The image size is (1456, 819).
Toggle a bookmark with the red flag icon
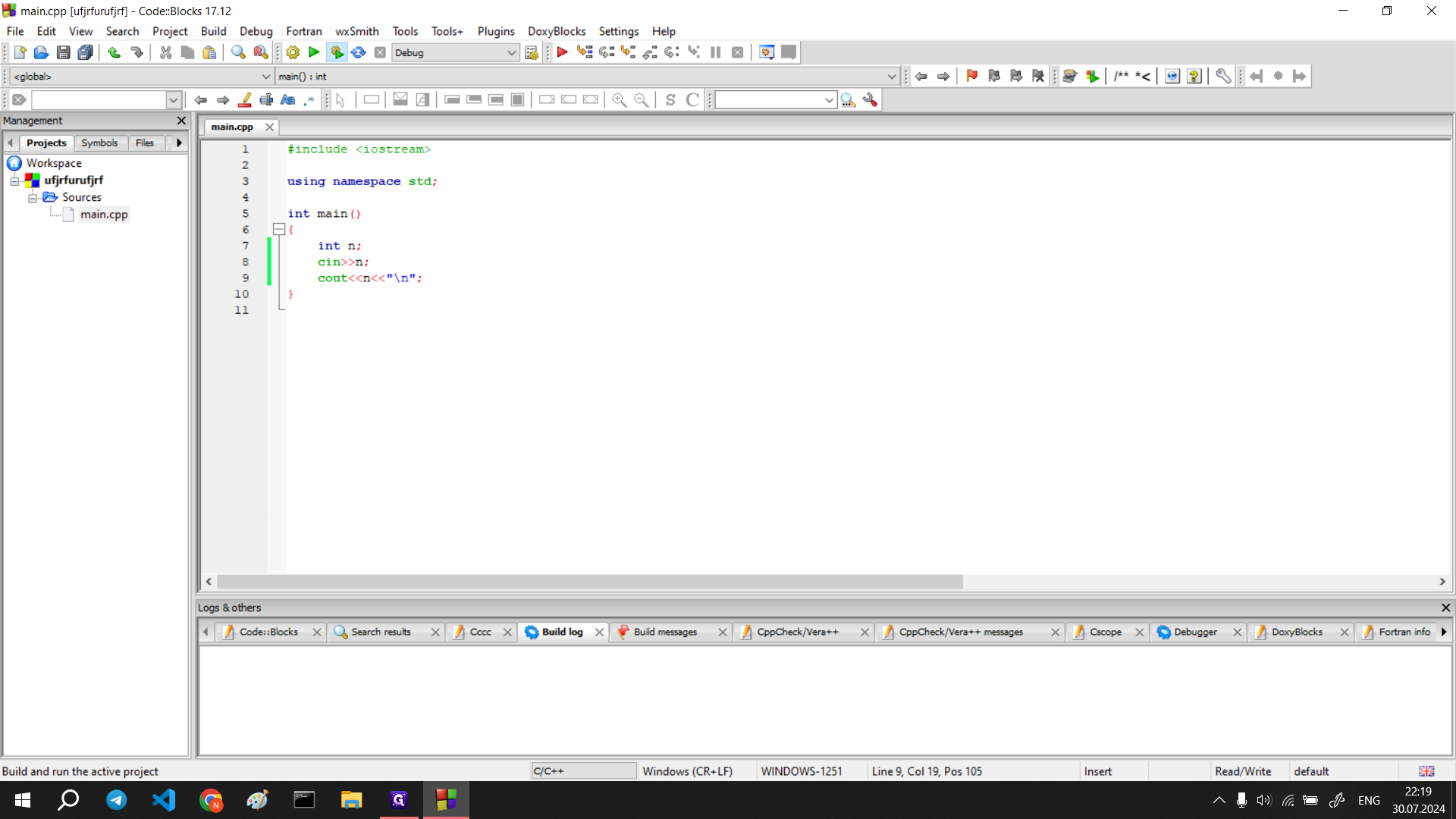(971, 76)
